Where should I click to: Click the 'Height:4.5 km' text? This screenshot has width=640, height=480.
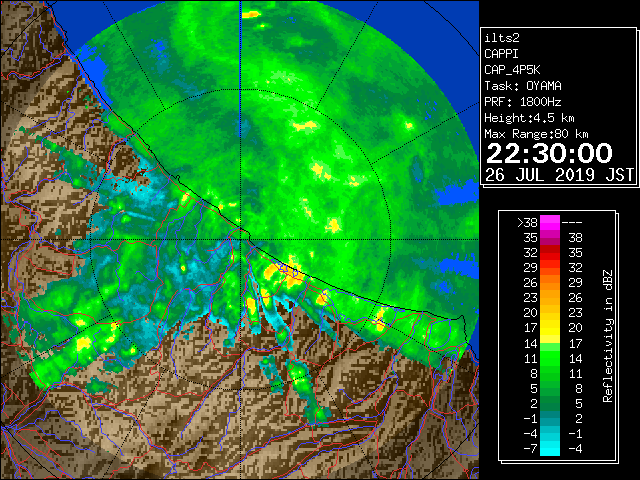click(529, 118)
